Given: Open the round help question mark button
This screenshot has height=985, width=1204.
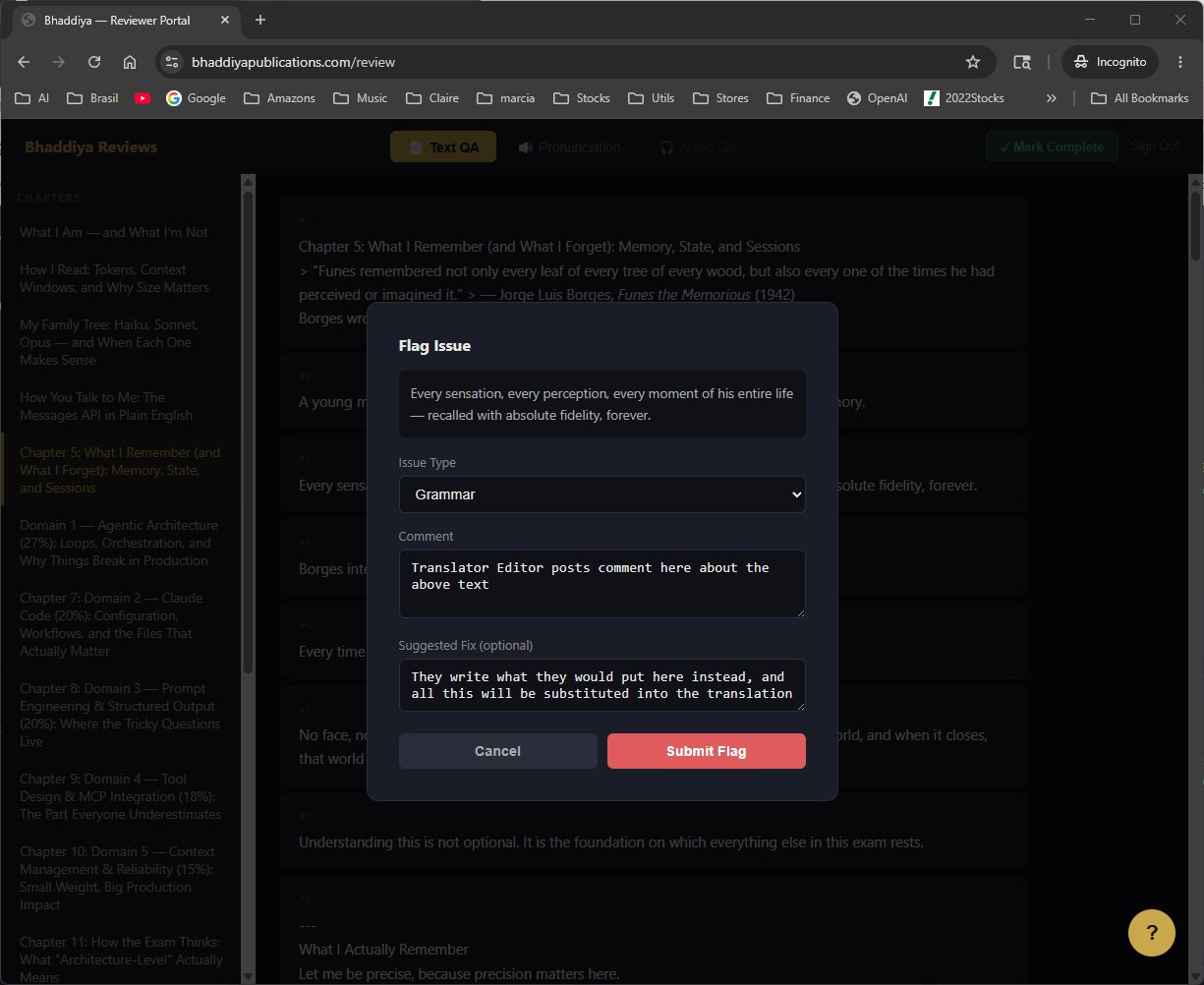Looking at the screenshot, I should [1152, 932].
